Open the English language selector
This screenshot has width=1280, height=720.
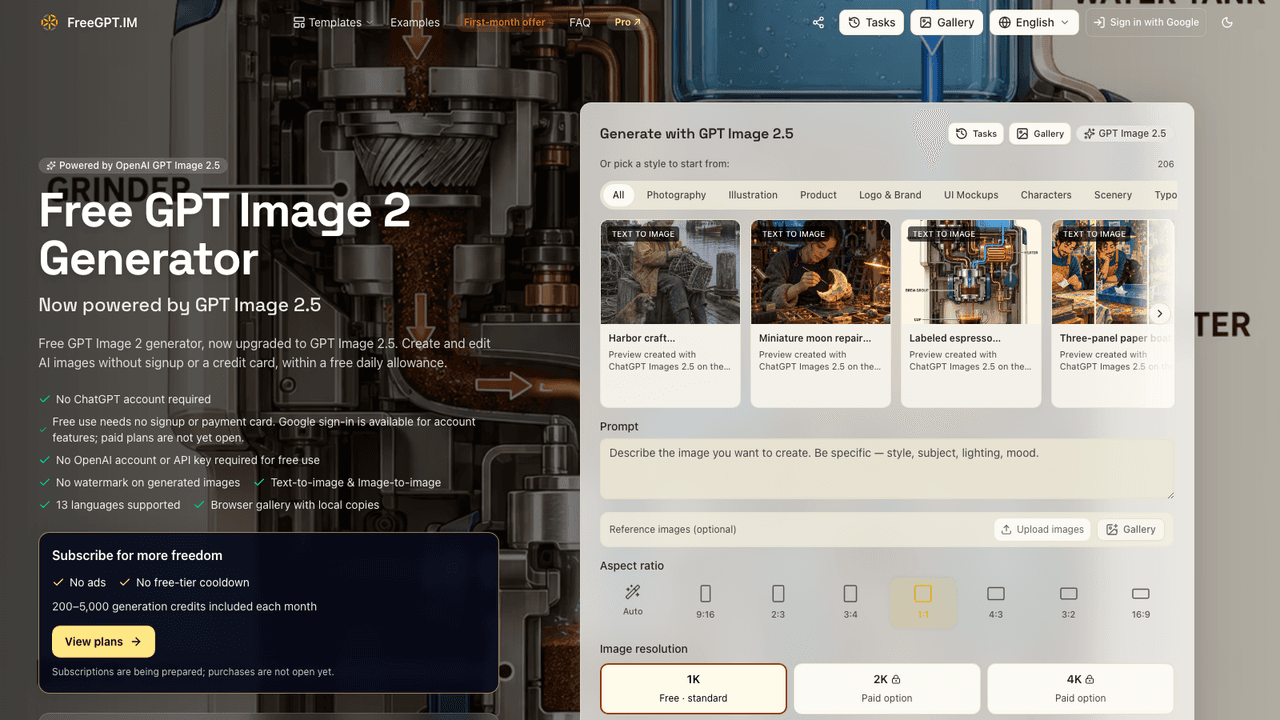click(1034, 22)
